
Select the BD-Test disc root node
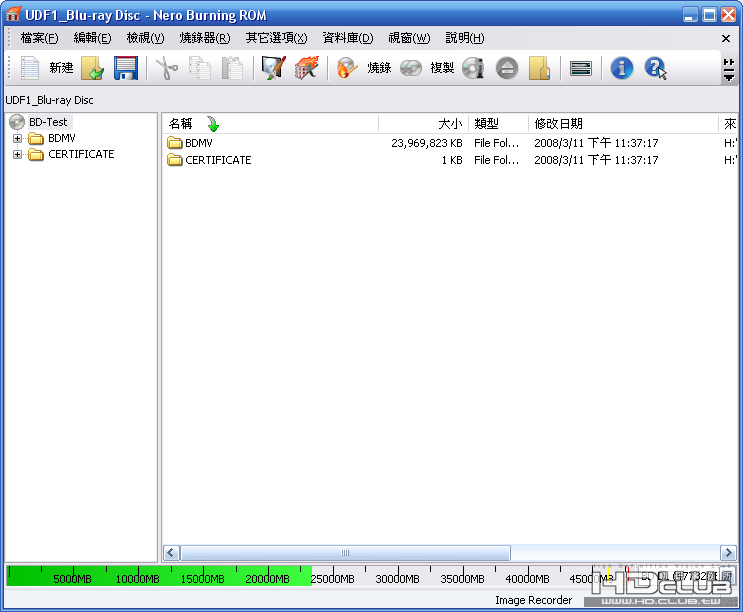point(48,122)
